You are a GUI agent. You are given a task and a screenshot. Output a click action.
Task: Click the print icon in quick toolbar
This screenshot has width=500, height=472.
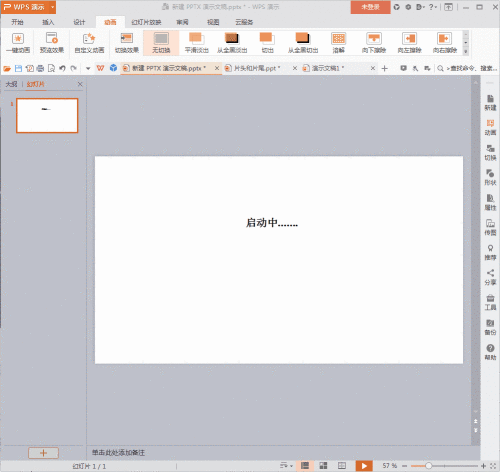tap(40, 68)
